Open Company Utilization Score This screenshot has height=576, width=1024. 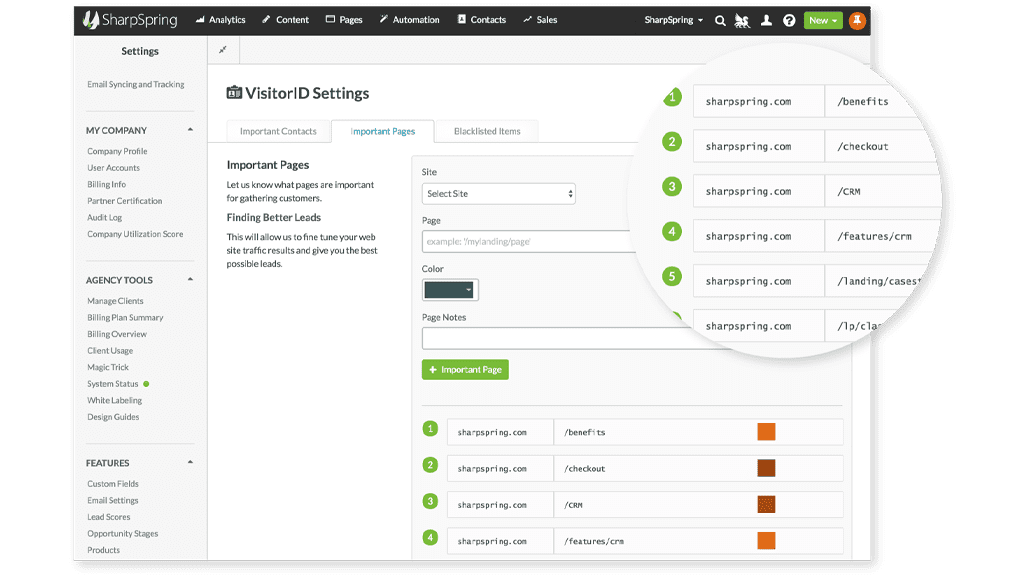(135, 234)
